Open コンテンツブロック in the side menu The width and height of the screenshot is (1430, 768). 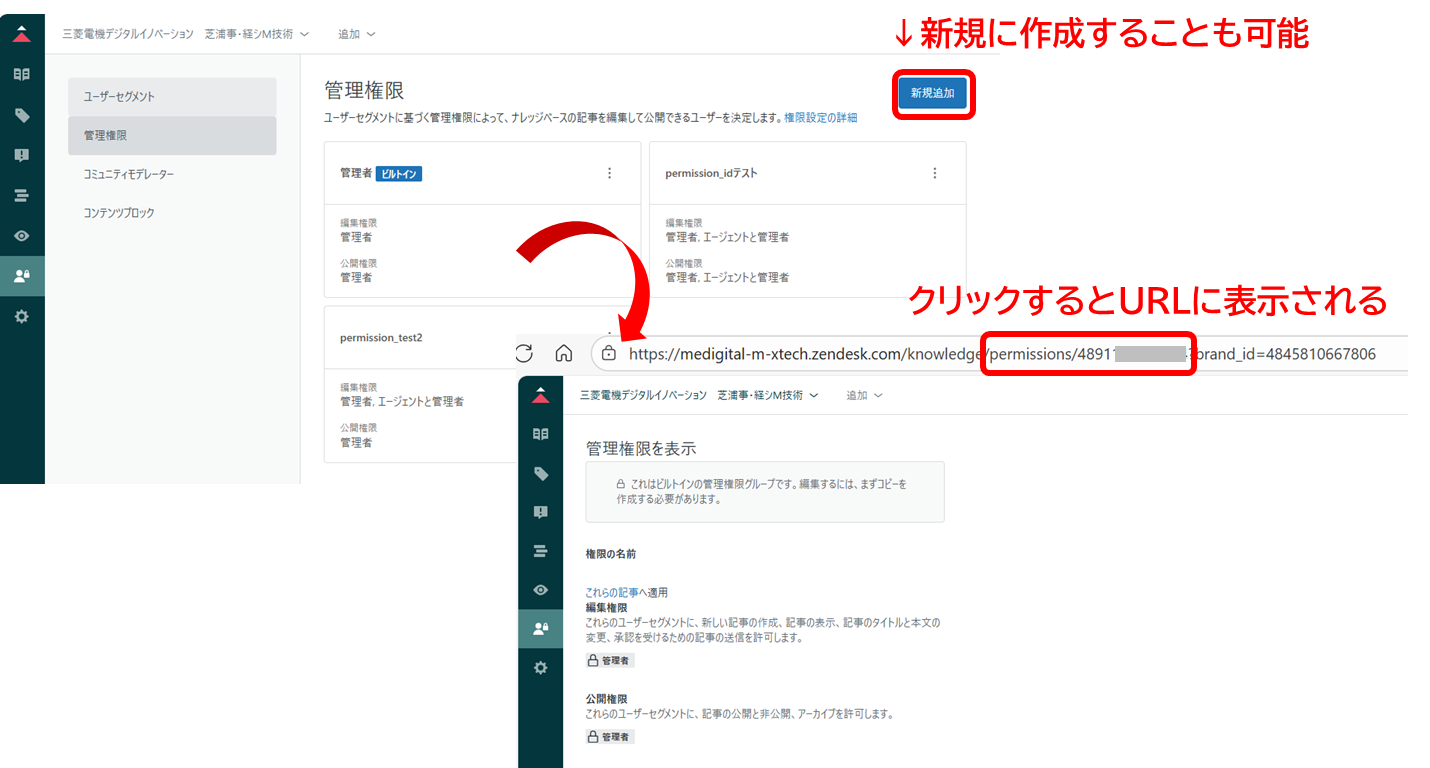[x=172, y=213]
